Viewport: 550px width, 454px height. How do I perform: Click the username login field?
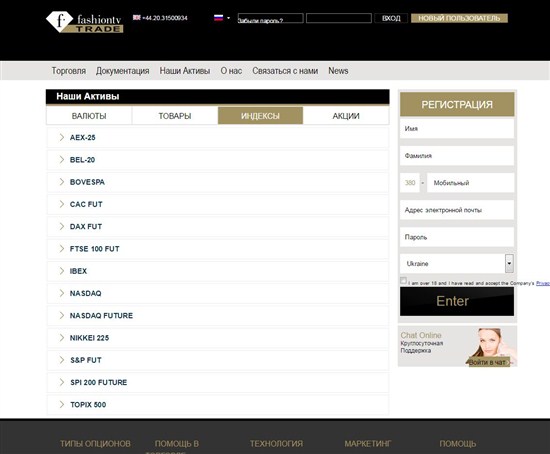click(x=270, y=18)
